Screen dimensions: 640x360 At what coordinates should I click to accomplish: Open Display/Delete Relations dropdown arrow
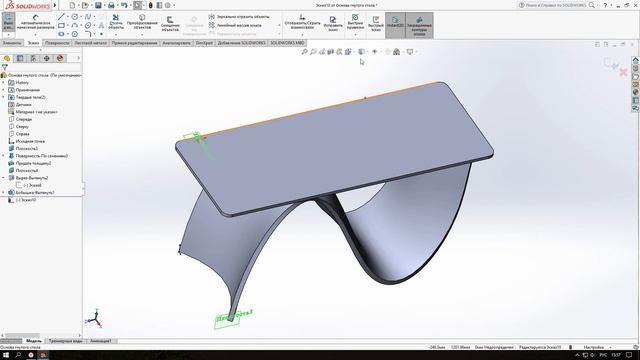point(302,35)
